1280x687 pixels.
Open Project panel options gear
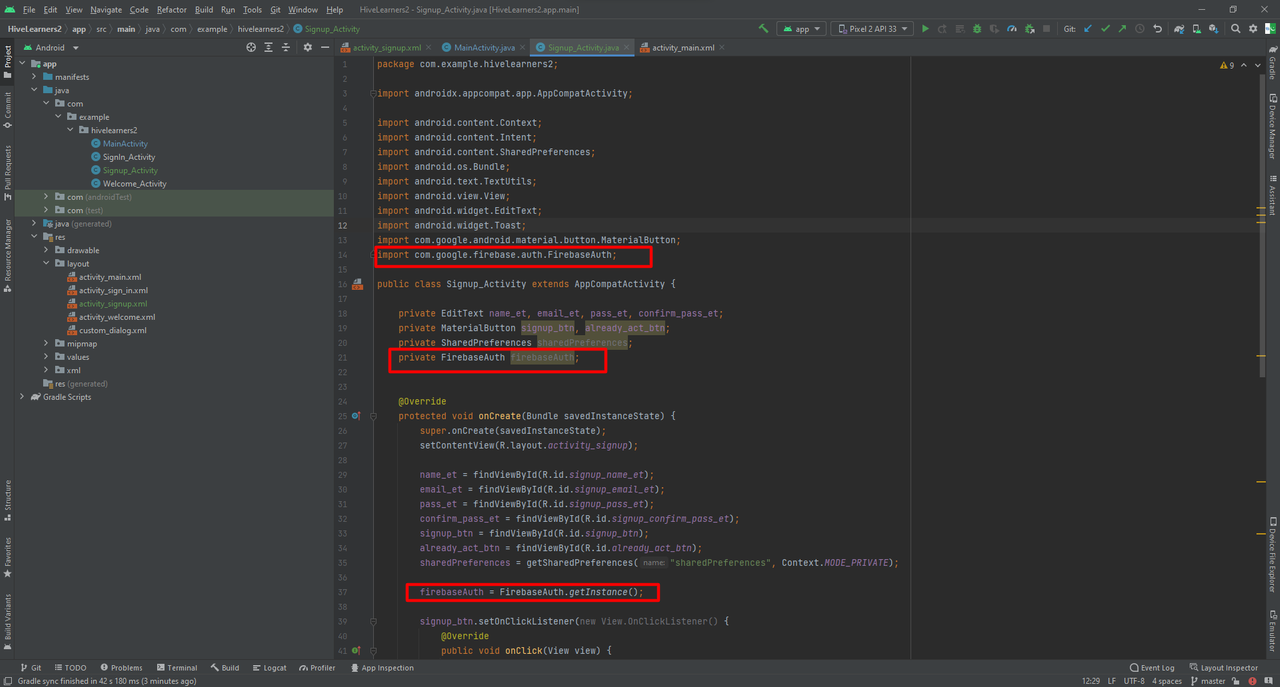307,47
